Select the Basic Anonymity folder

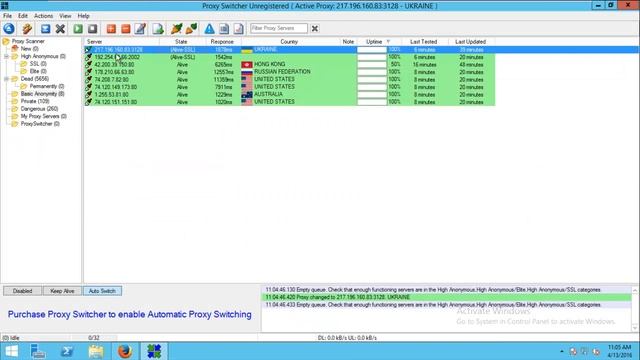click(42, 94)
